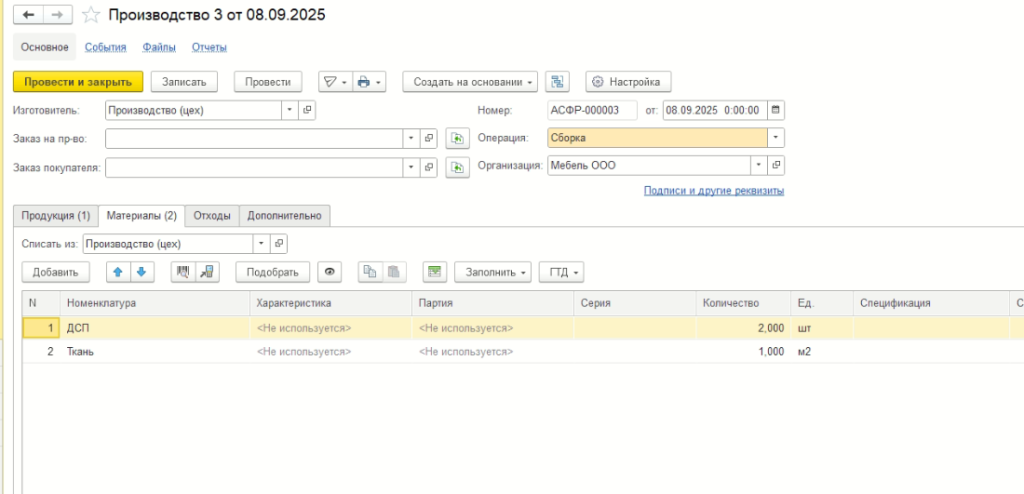This screenshot has height=494, width=1024.
Task: Open Изготовитель value with its open-form icon
Action: click(x=307, y=110)
